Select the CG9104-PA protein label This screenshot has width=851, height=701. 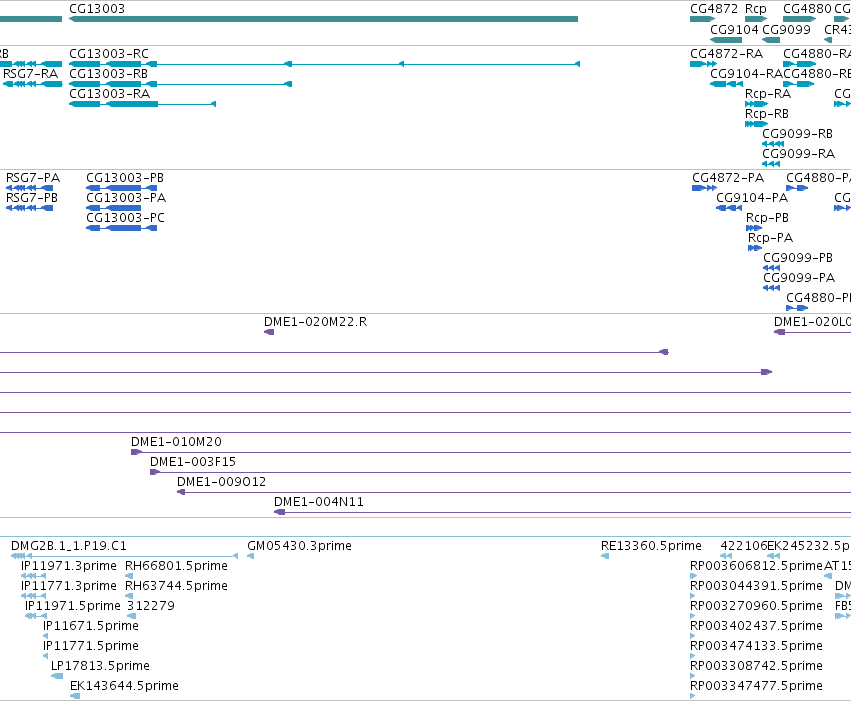pyautogui.click(x=752, y=198)
